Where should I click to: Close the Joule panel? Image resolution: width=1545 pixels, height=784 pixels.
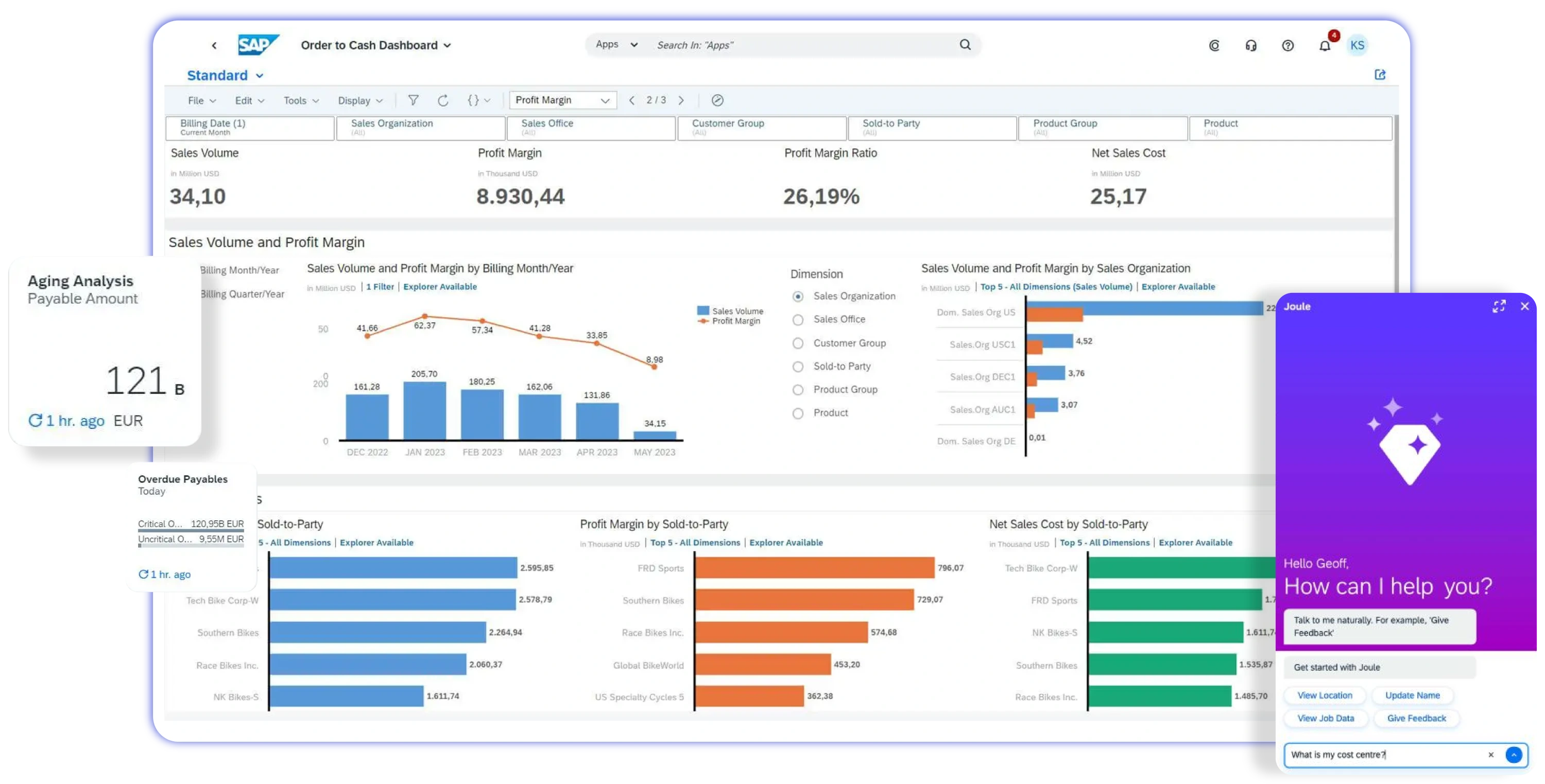(1524, 306)
